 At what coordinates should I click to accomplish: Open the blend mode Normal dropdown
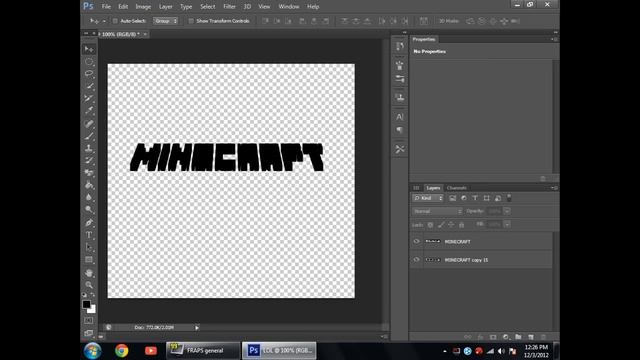click(x=437, y=211)
